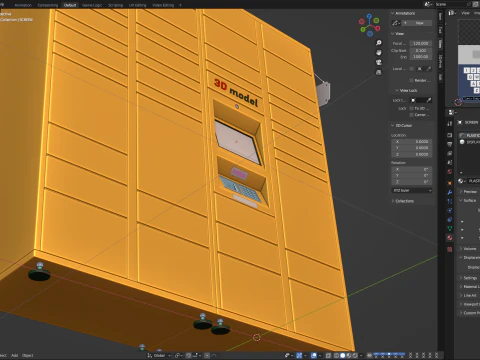
Task: Click the Focal Length value field
Action: coord(421,43)
